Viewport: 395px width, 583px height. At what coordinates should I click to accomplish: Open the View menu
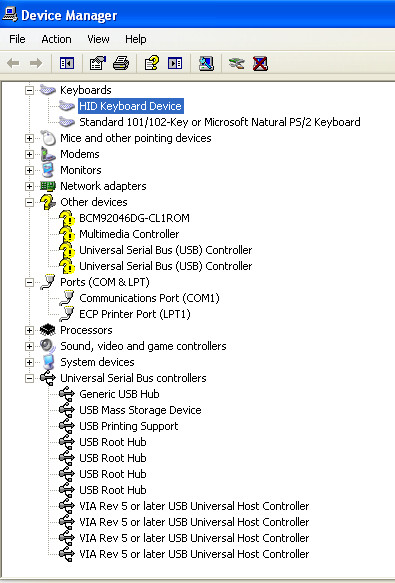(98, 39)
